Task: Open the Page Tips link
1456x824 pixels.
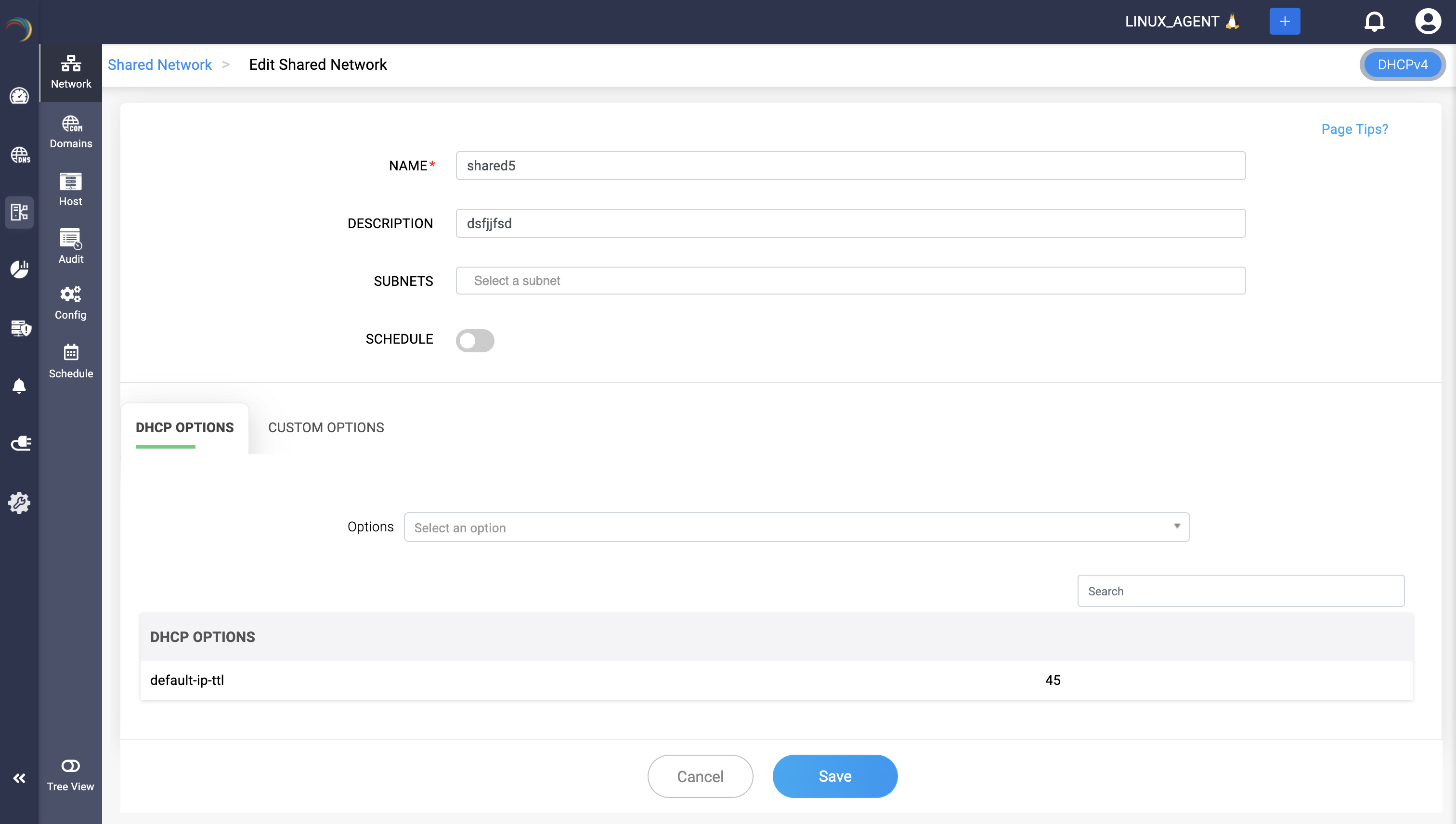Action: 1354,129
